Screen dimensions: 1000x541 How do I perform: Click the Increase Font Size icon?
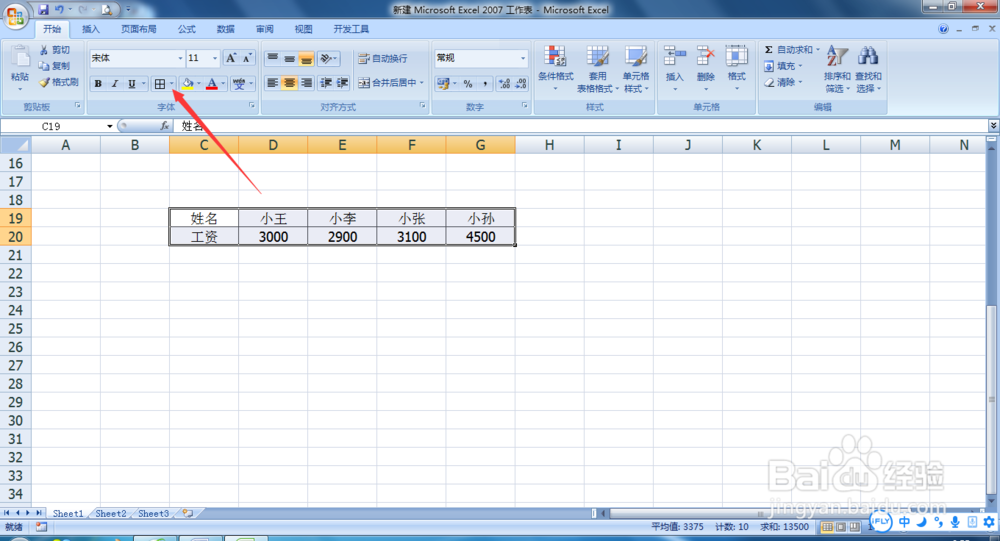(x=232, y=58)
